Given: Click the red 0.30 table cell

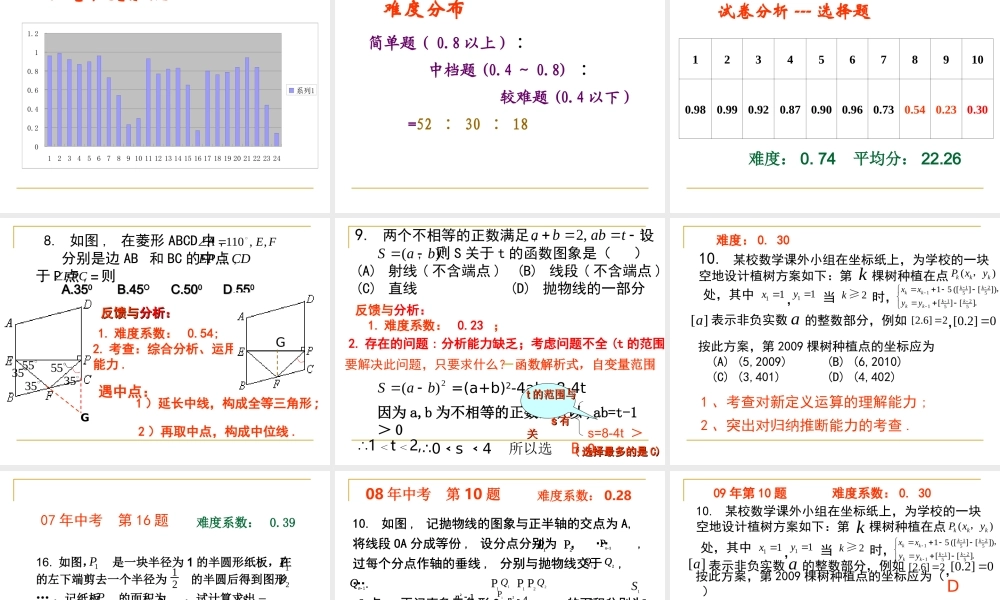Looking at the screenshot, I should pos(977,110).
